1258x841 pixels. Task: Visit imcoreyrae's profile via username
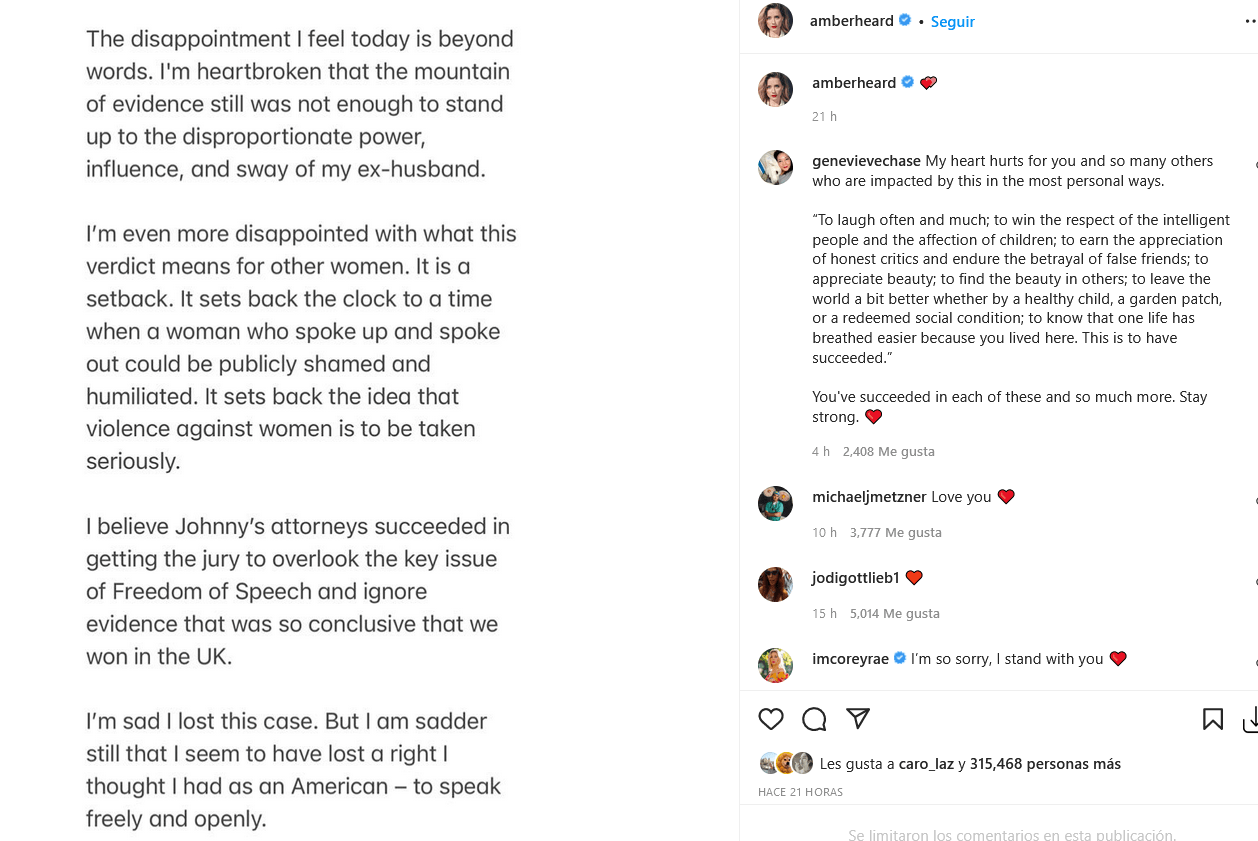click(x=850, y=659)
